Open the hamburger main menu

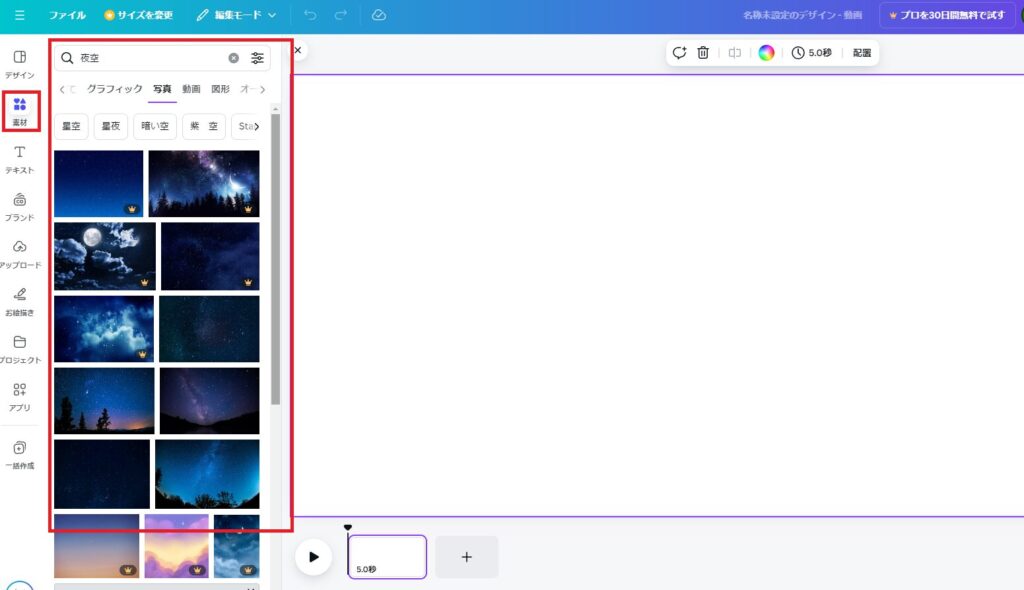click(20, 15)
